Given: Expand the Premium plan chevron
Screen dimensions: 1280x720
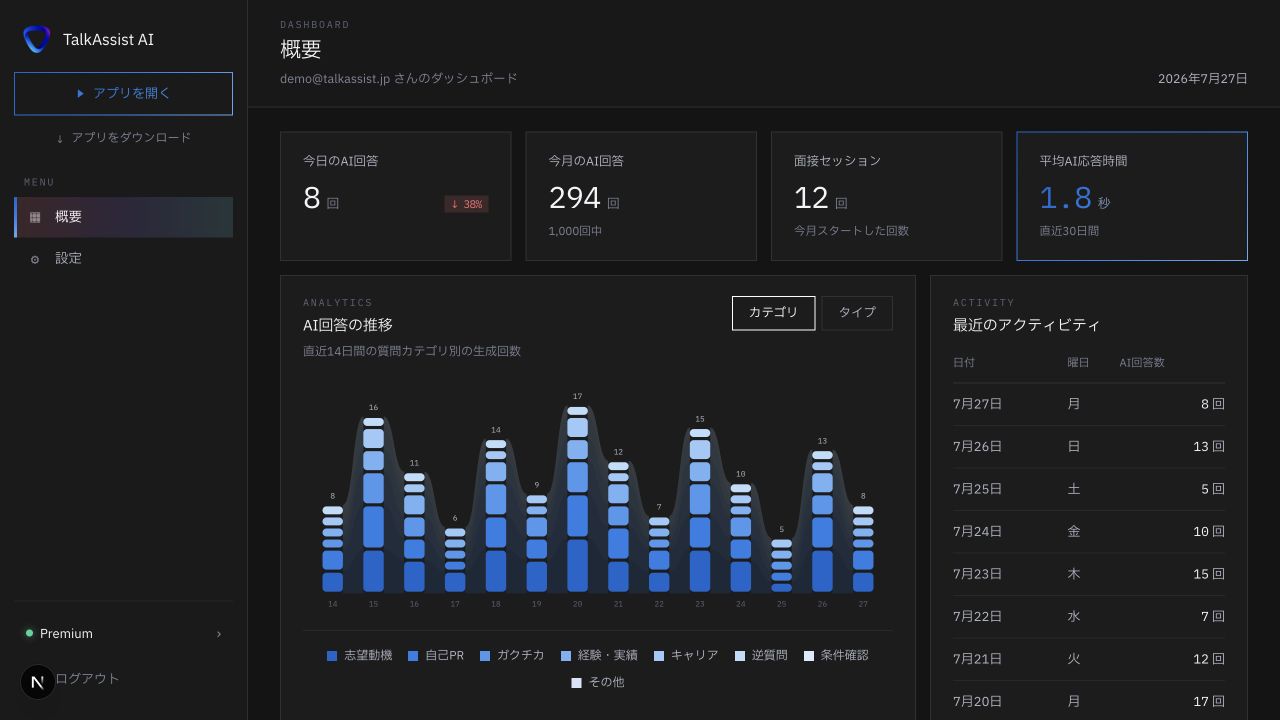Looking at the screenshot, I should pyautogui.click(x=219, y=634).
